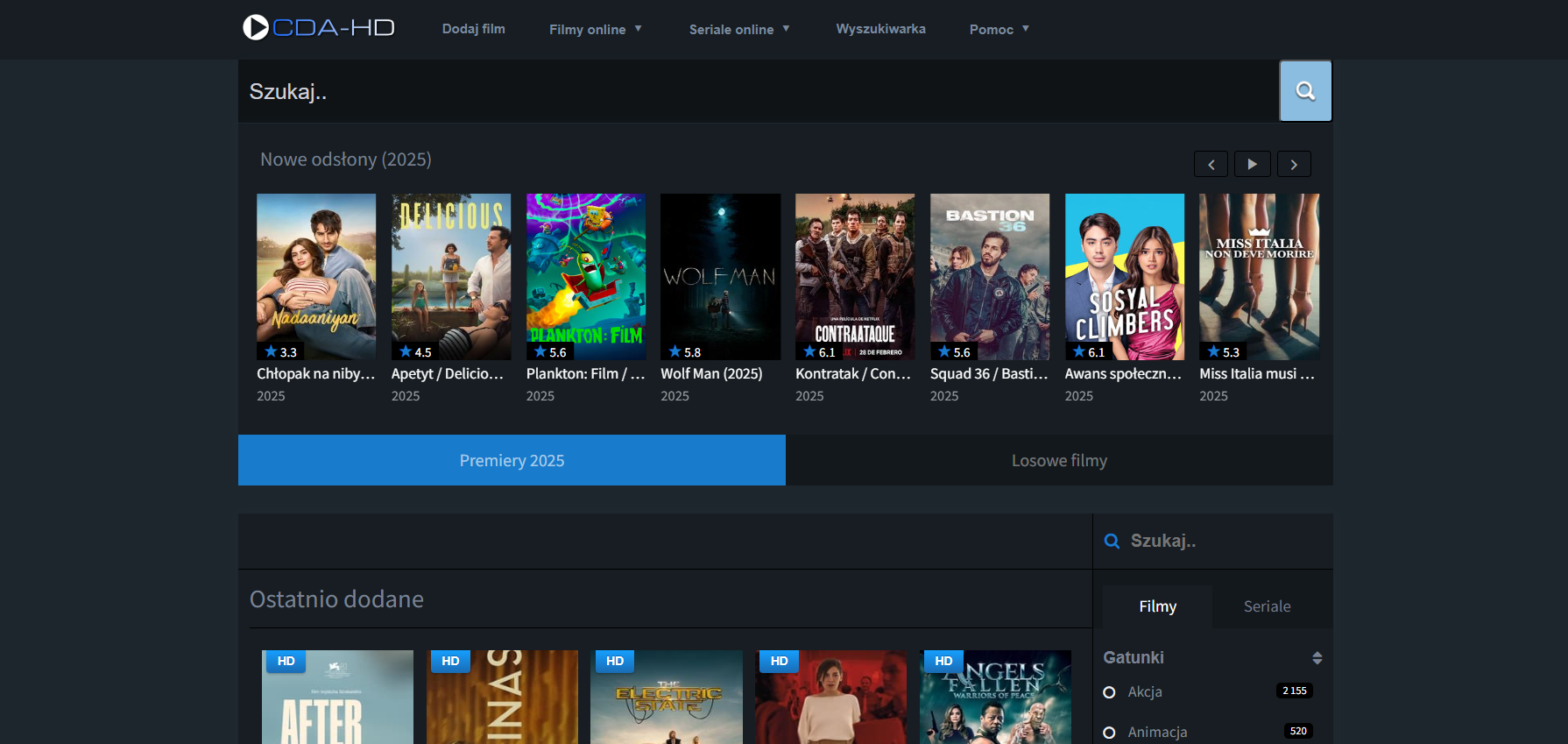Click the HD badge on After poster
This screenshot has height=744, width=1568.
point(286,662)
